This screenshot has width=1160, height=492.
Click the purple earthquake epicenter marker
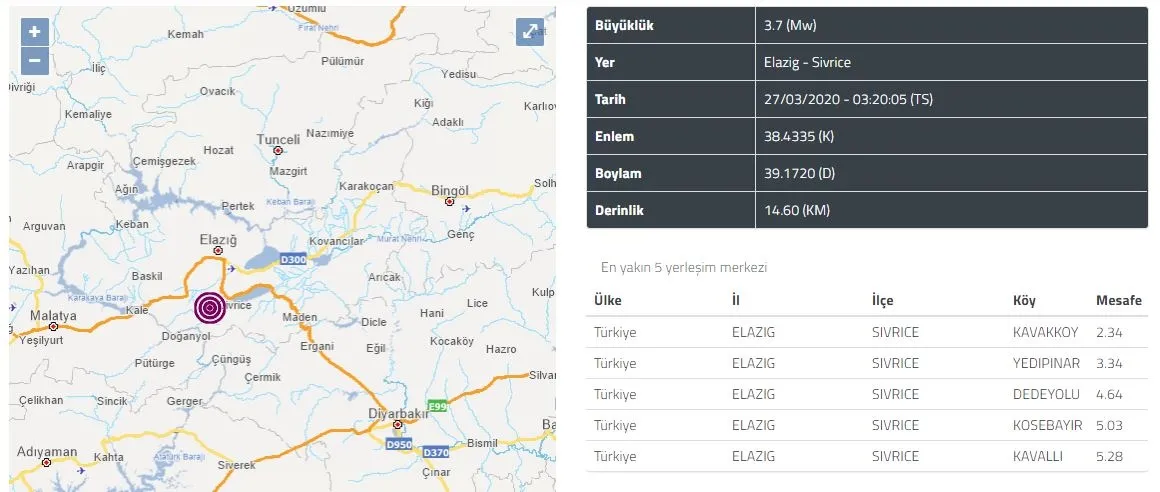coord(209,307)
